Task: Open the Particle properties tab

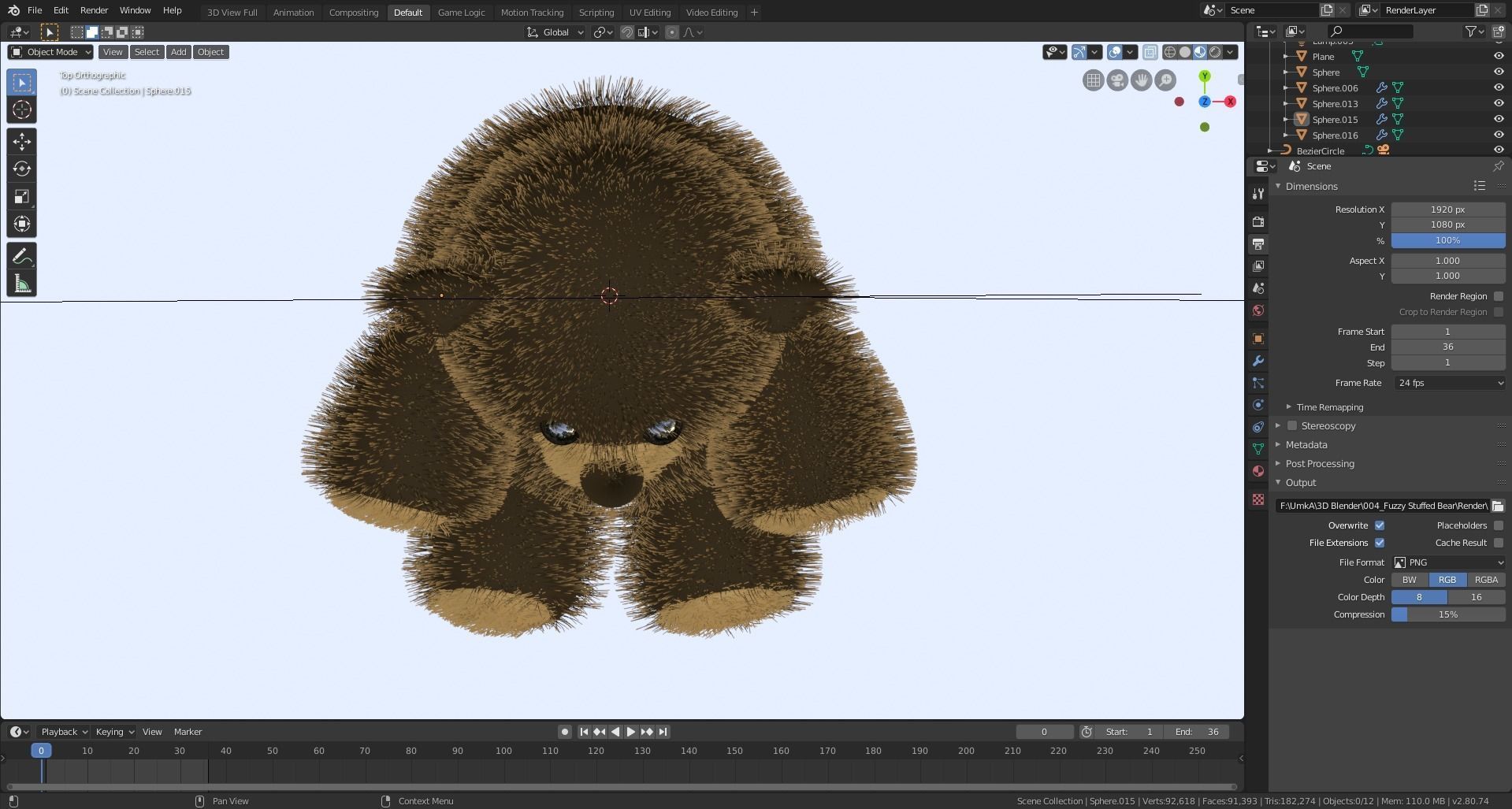Action: tap(1258, 384)
